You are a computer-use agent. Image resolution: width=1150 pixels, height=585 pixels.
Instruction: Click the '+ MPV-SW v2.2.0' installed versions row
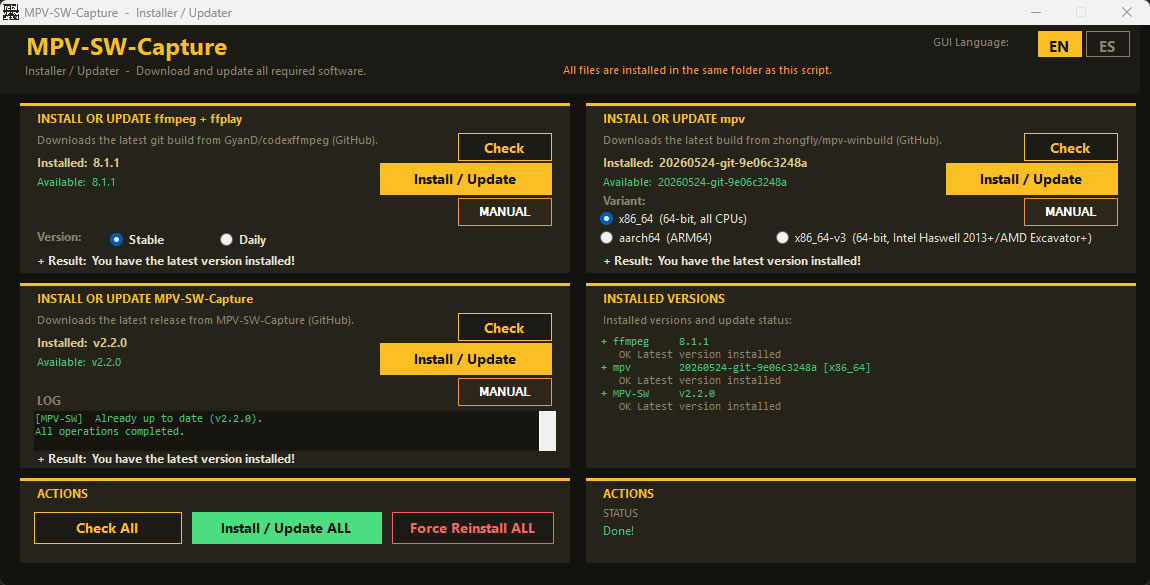[x=658, y=394]
